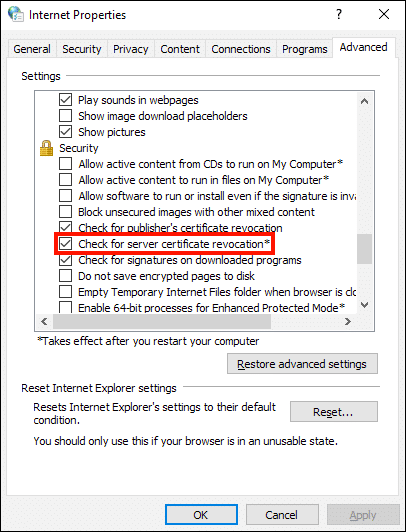Click the Security padlock icon
The image size is (406, 532).
pos(46,148)
